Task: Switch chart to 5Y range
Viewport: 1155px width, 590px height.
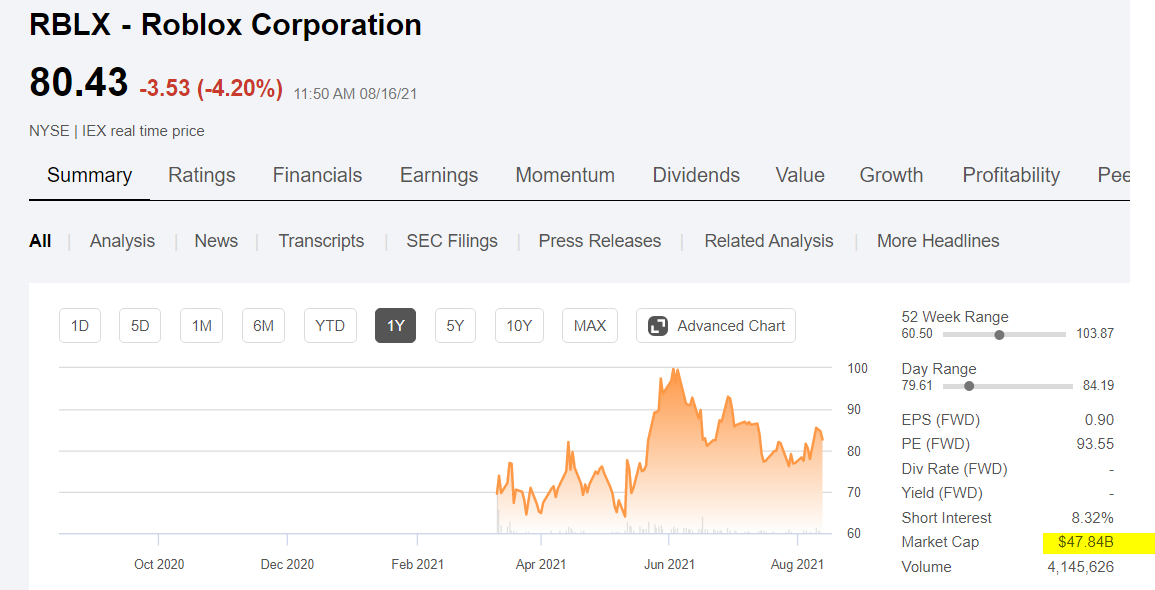Action: [455, 326]
